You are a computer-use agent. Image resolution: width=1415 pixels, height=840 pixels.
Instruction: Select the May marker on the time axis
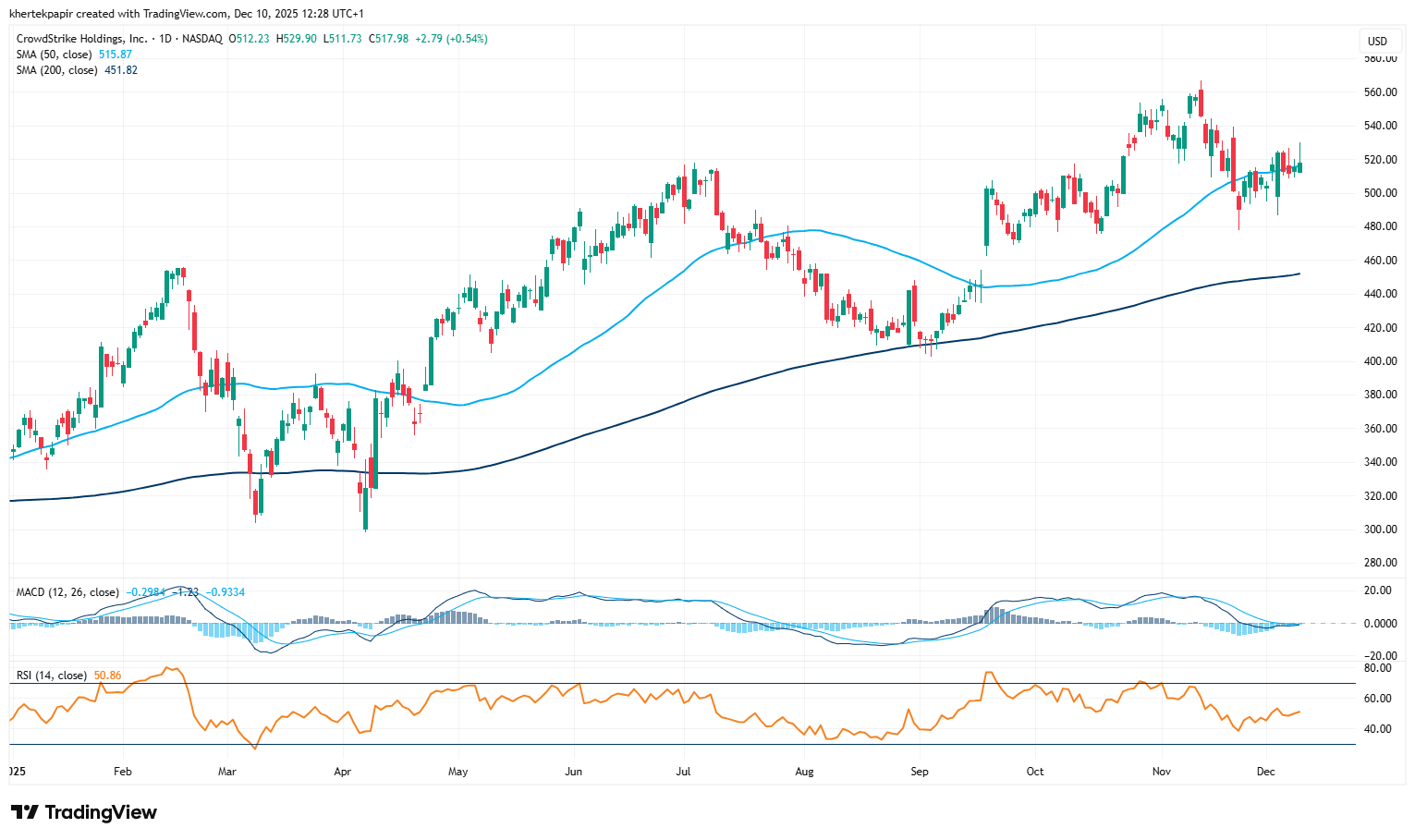point(457,772)
